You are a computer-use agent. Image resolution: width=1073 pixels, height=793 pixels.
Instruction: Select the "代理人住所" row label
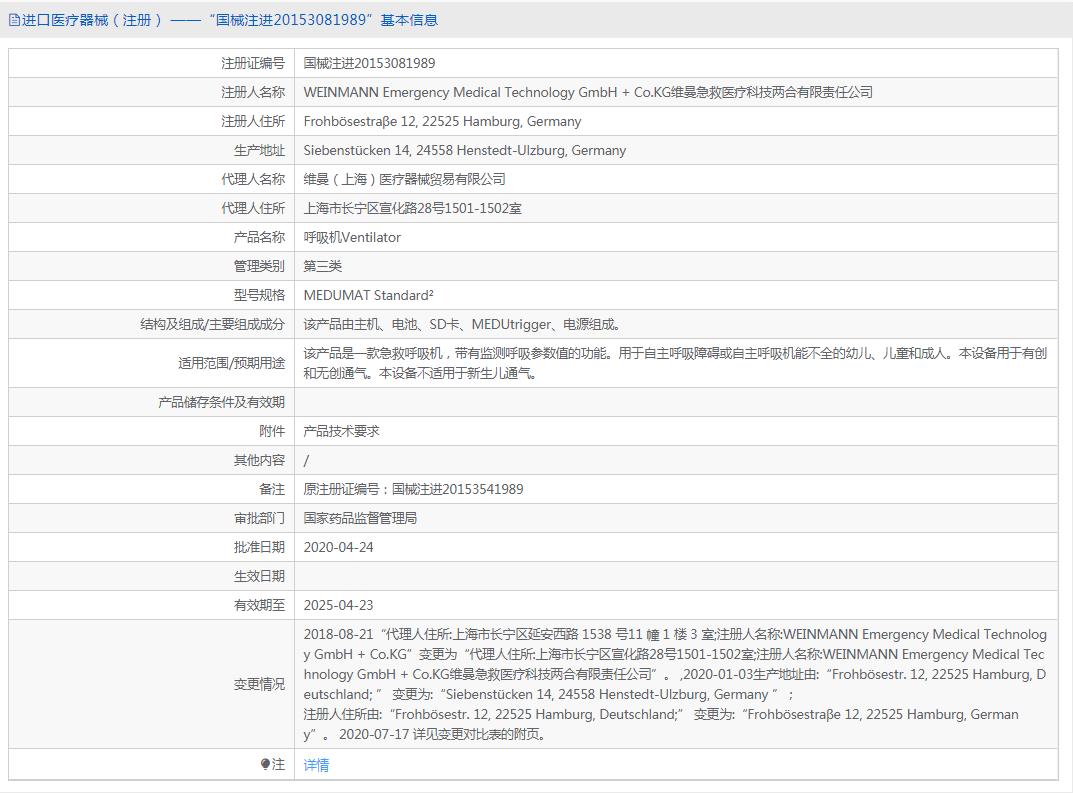pyautogui.click(x=253, y=209)
